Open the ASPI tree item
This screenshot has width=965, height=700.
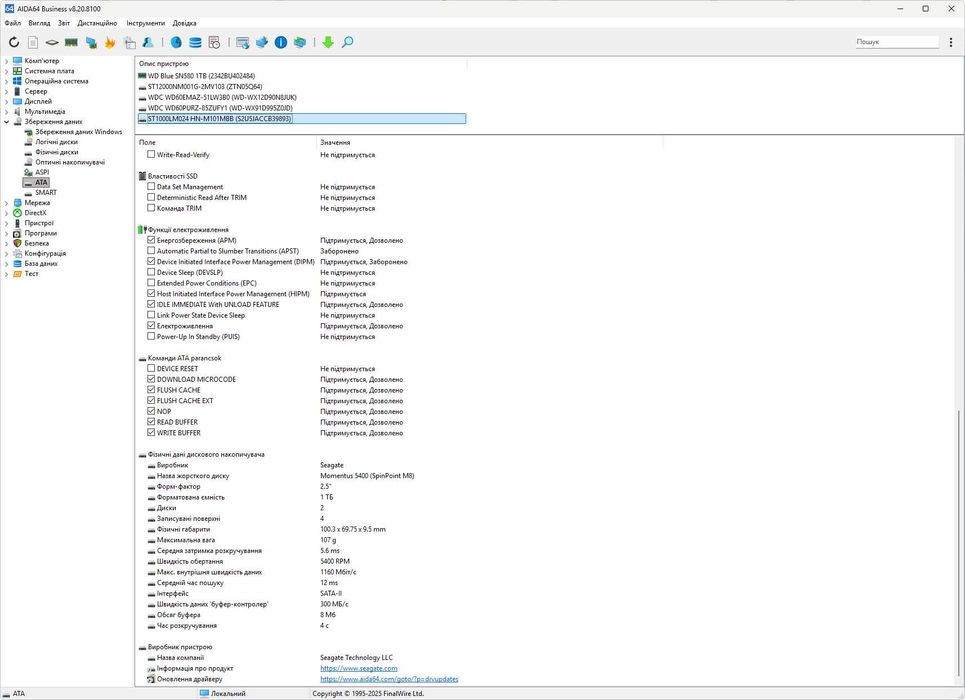pyautogui.click(x=42, y=172)
